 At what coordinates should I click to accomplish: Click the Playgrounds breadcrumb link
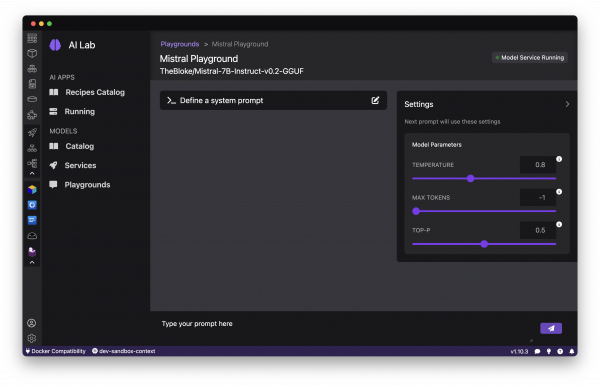[180, 44]
